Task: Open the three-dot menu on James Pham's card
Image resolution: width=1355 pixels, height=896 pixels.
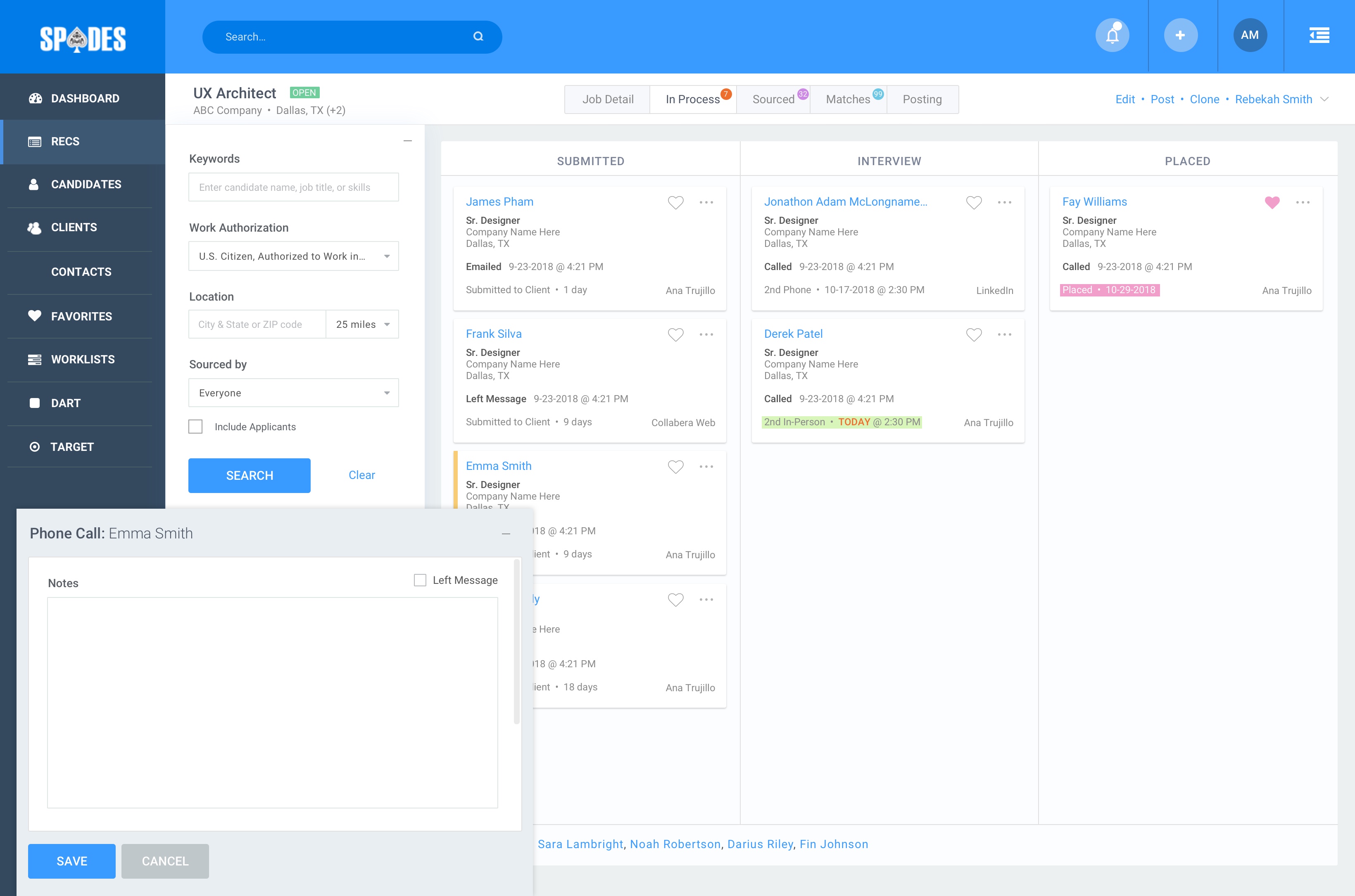Action: [706, 202]
